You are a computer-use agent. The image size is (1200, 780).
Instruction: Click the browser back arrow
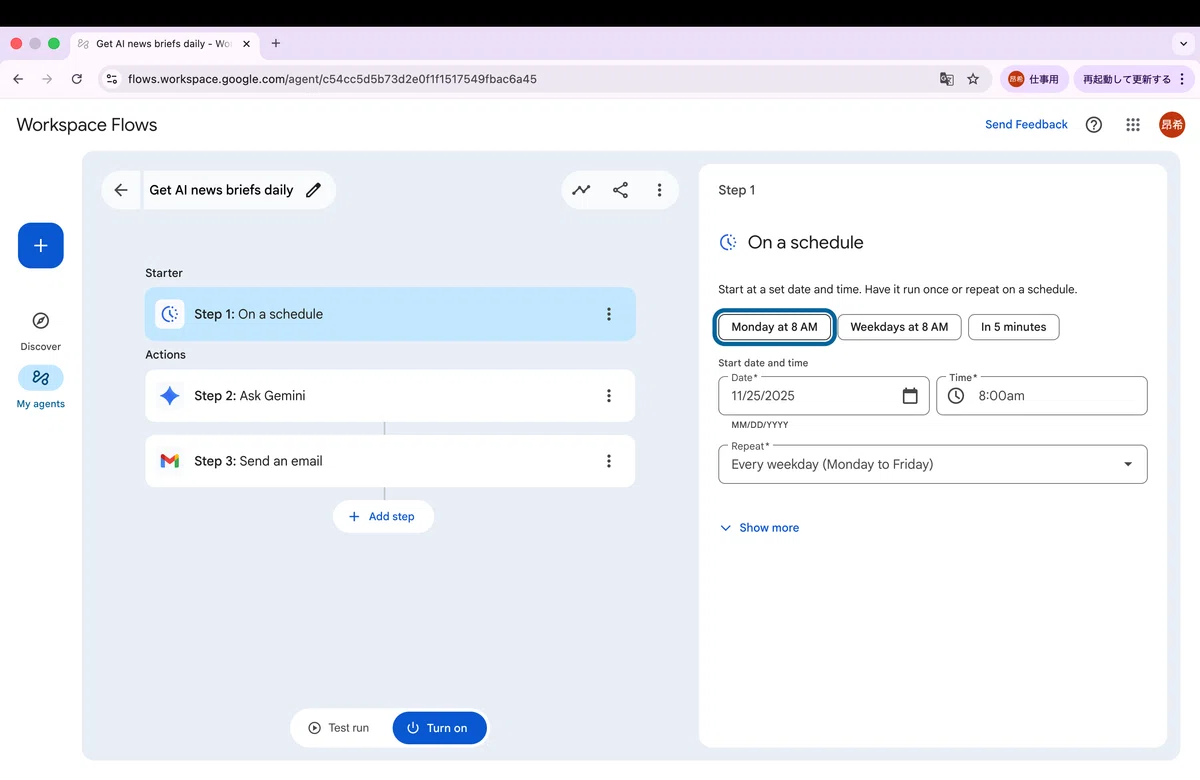[18, 79]
